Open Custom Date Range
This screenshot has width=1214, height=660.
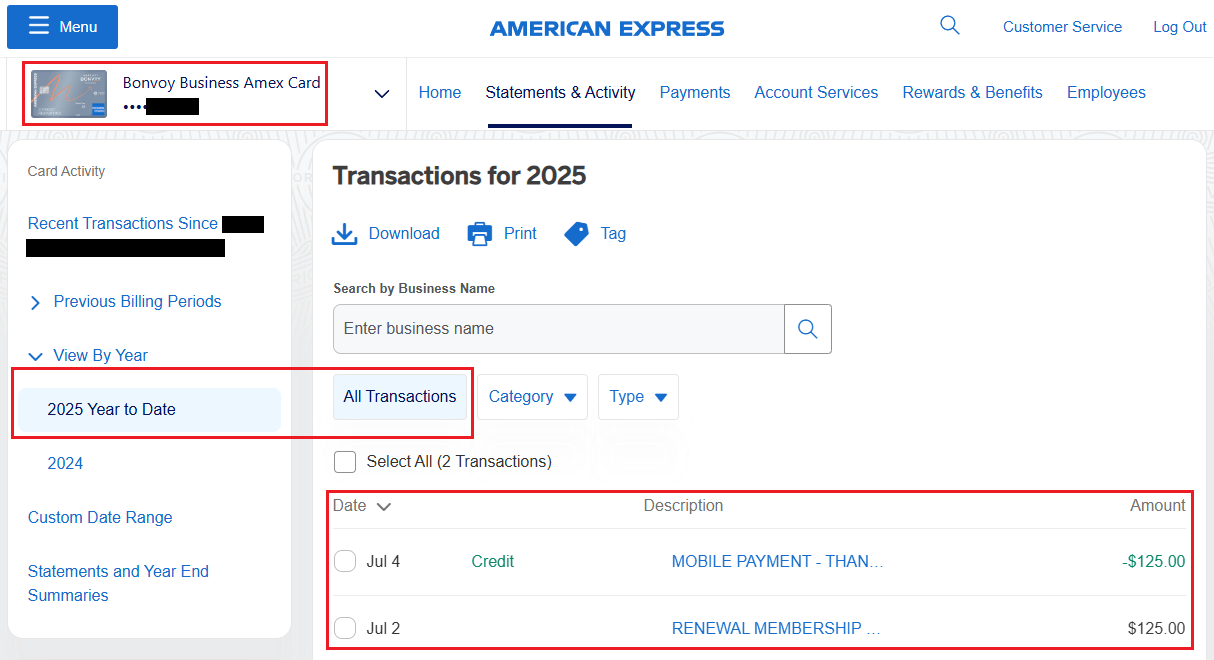click(x=100, y=517)
